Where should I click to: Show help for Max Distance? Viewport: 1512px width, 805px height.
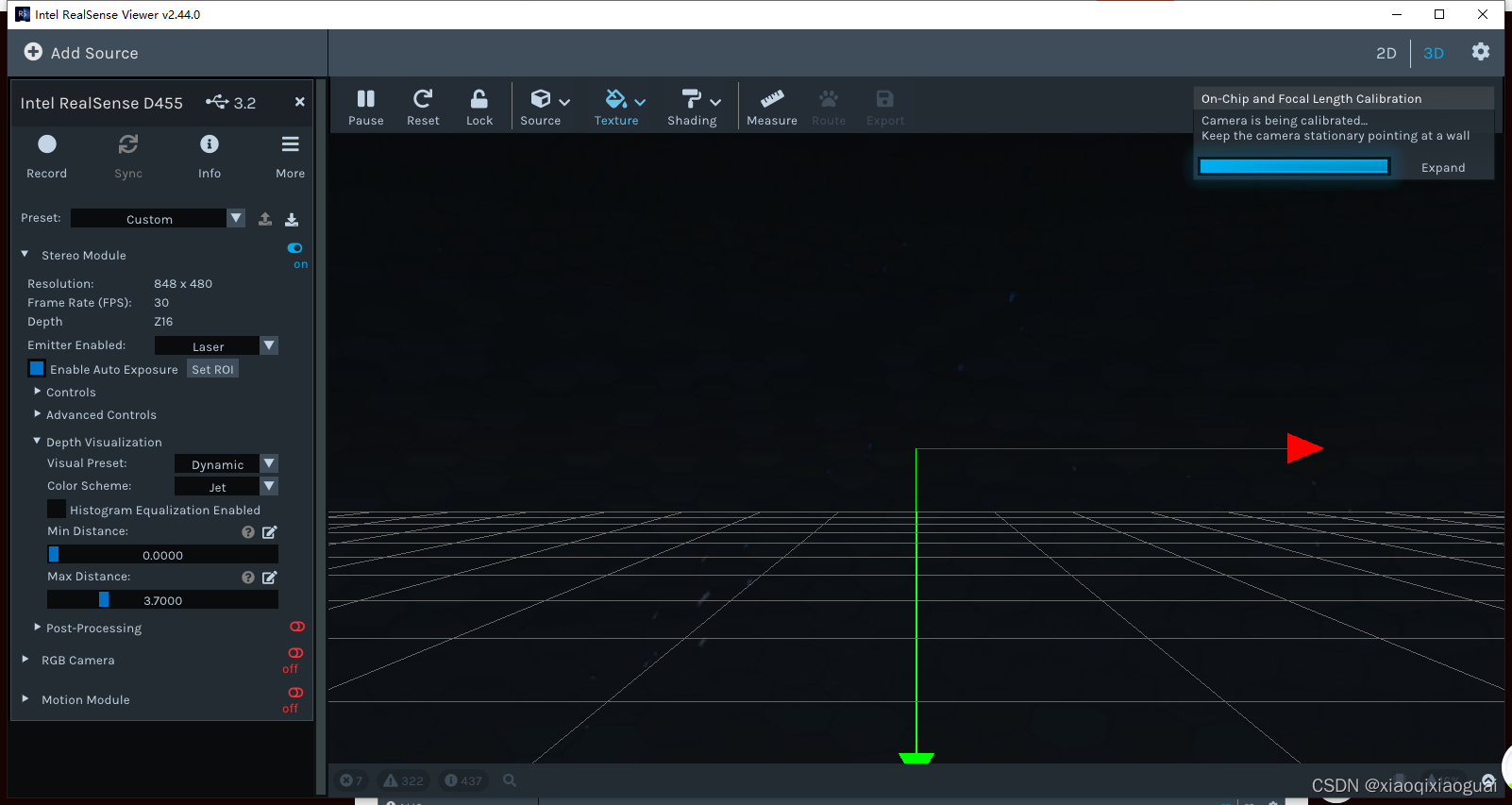(x=247, y=578)
